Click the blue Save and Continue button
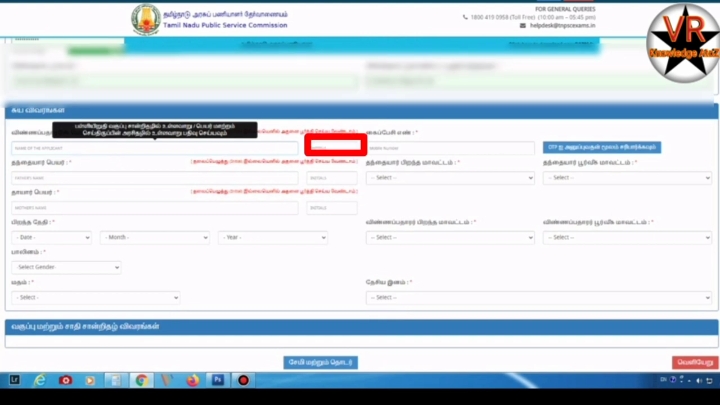The width and height of the screenshot is (720, 405). 321,362
